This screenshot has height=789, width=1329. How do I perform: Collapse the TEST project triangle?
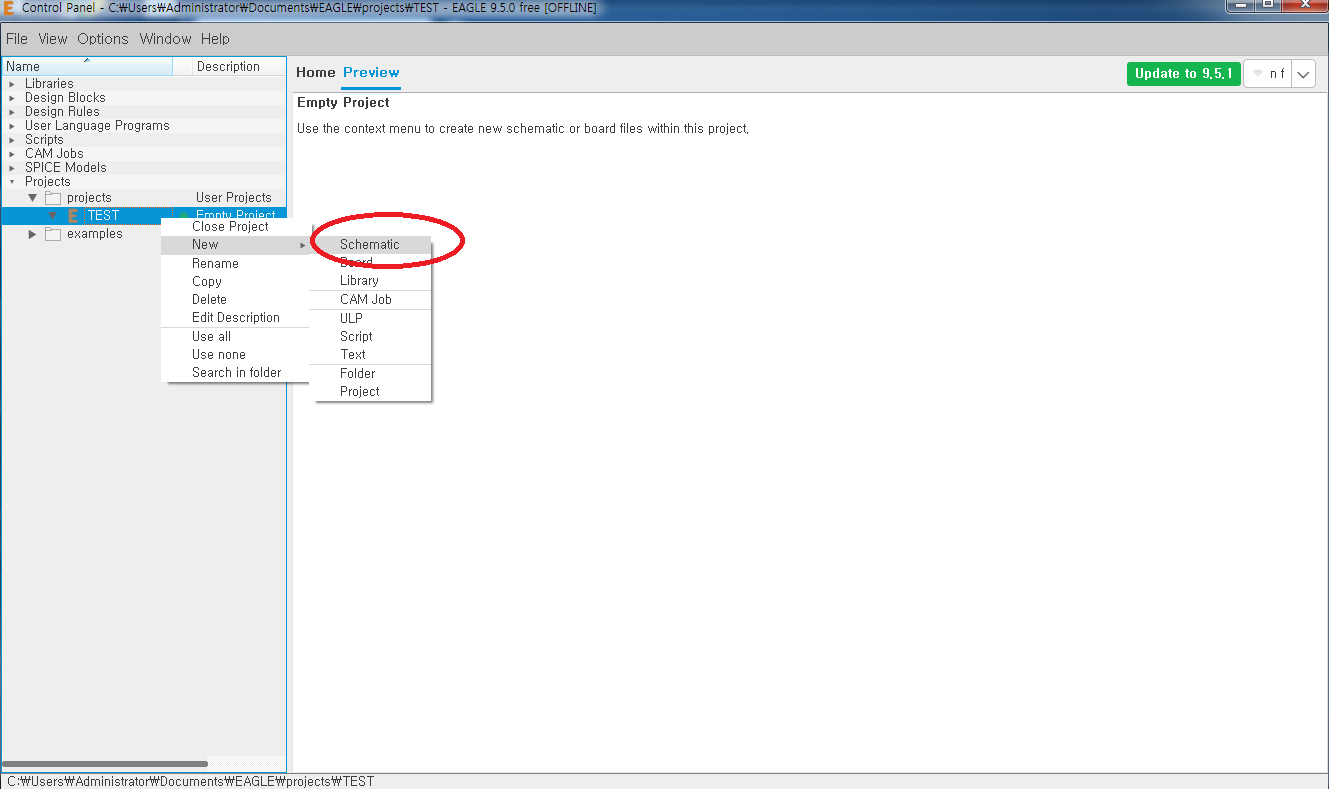[x=53, y=215]
